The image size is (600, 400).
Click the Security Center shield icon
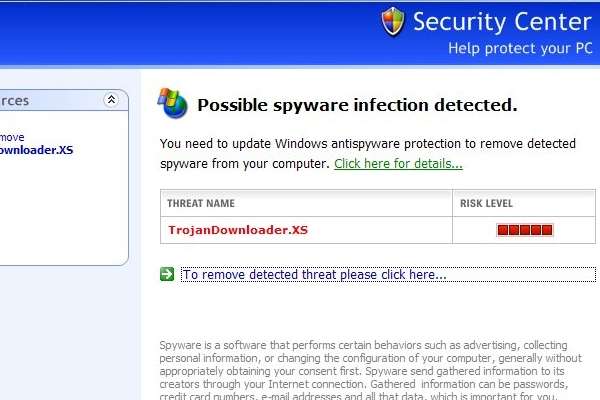point(393,21)
